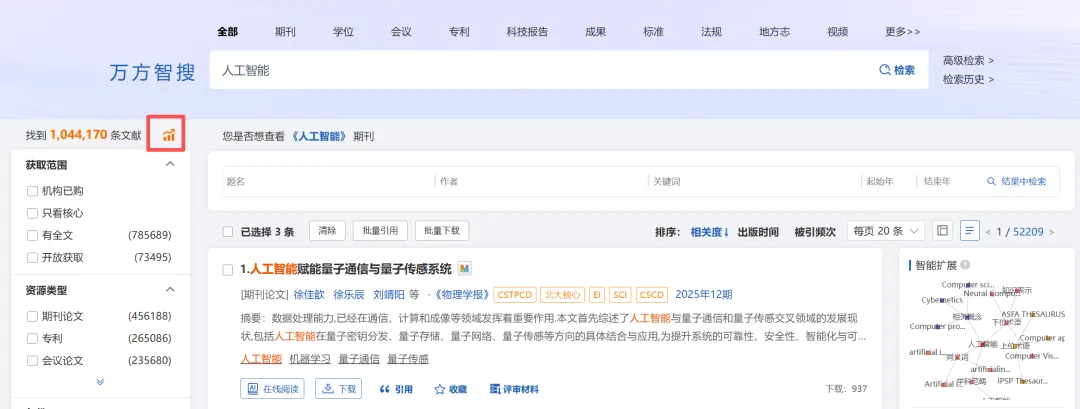Screen dimensions: 1080x409
Task: Click the help icon beside 智能扩展
Action: point(966,265)
